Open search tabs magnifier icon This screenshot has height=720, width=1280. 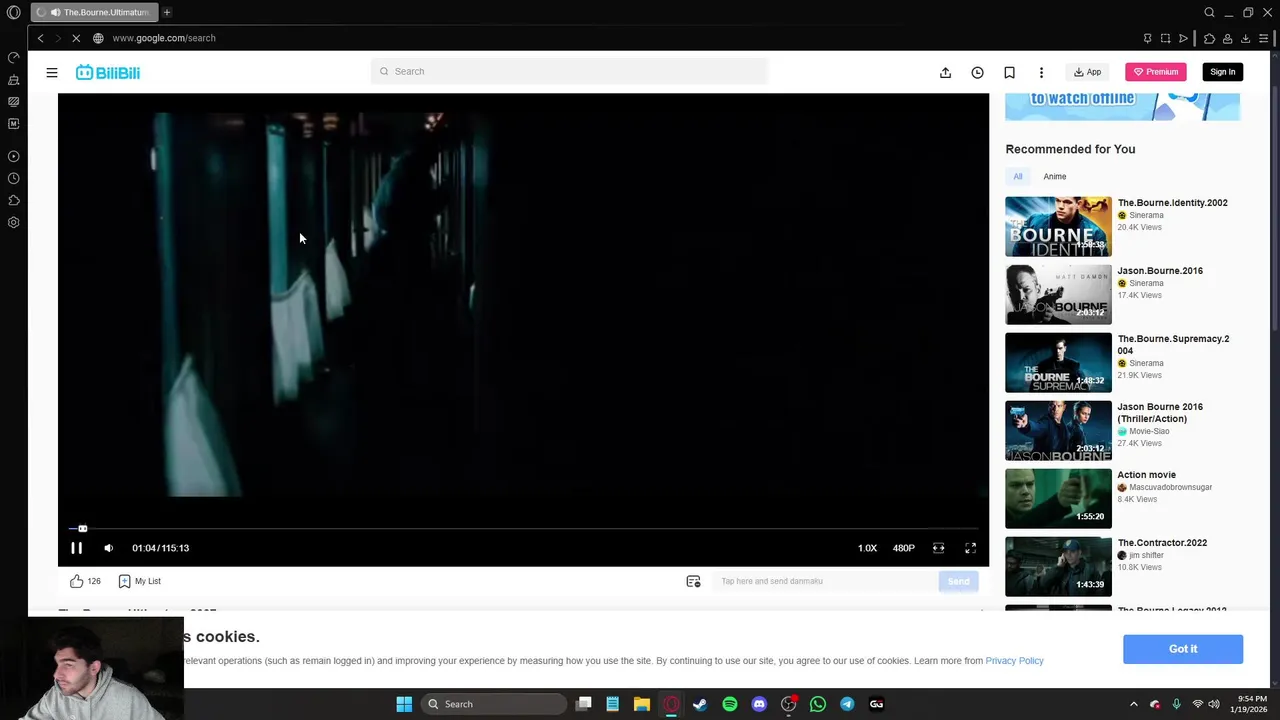point(1209,12)
